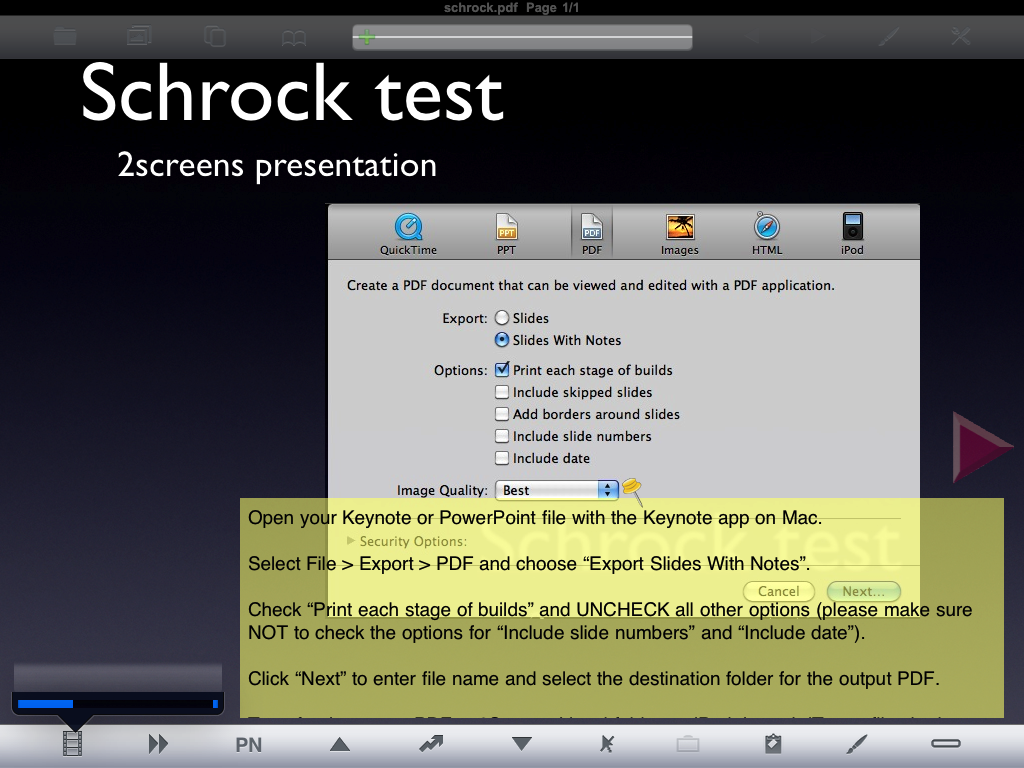Click the page navigation slider bar at top
1024x768 pixels.
522,37
